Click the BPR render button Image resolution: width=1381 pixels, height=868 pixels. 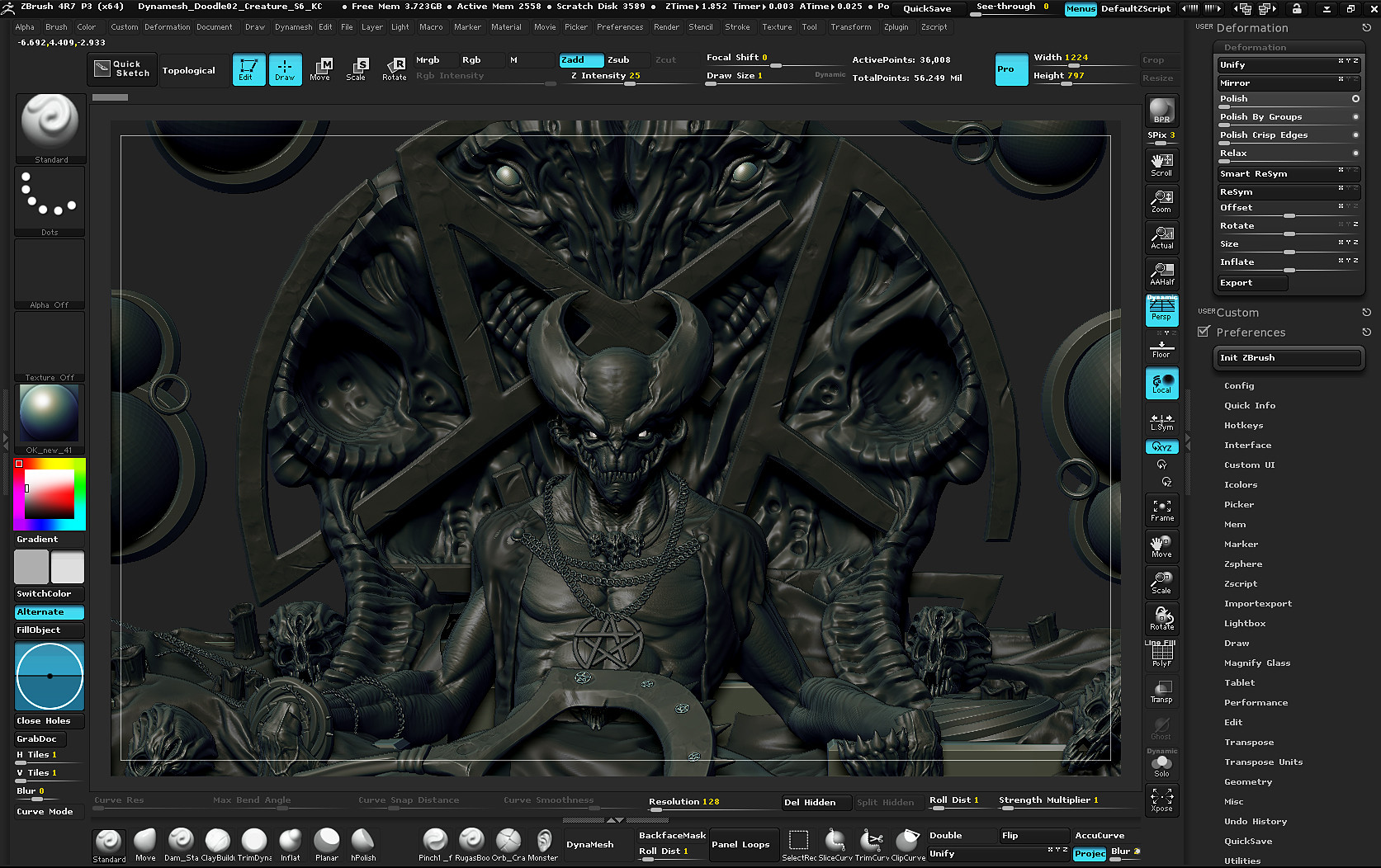click(1161, 111)
